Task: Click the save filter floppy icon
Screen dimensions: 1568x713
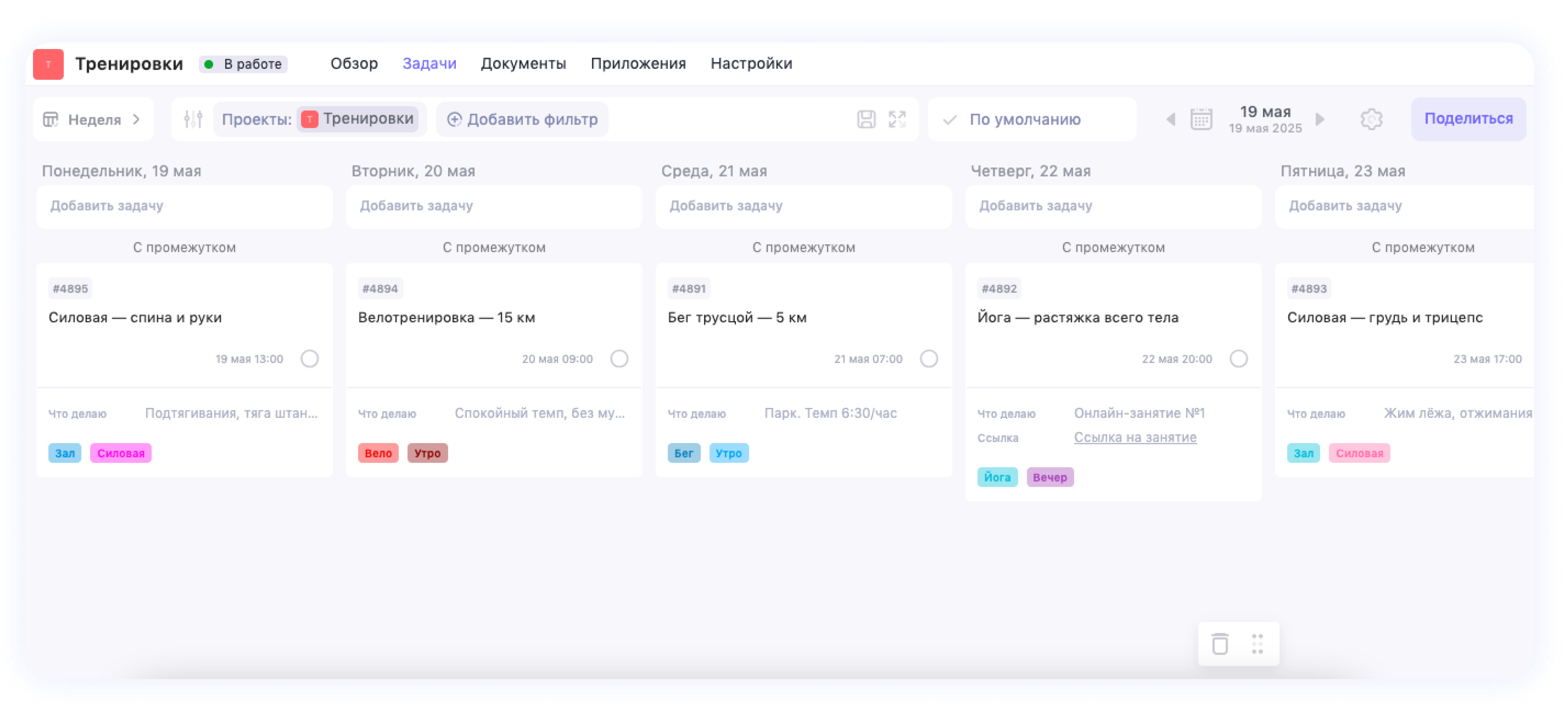Action: 866,119
